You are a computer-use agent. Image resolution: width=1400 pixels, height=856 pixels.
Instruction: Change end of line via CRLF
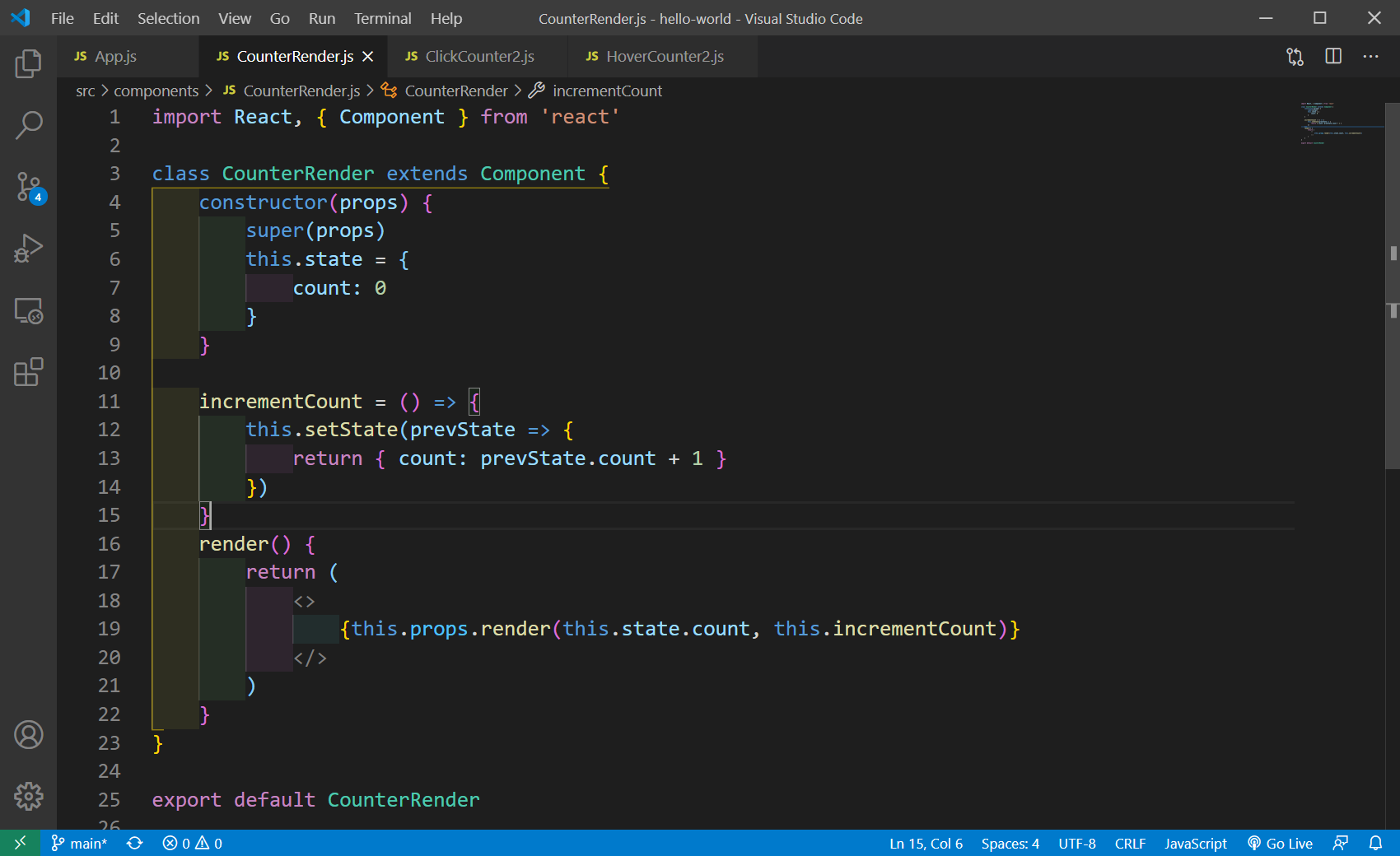coord(1130,843)
